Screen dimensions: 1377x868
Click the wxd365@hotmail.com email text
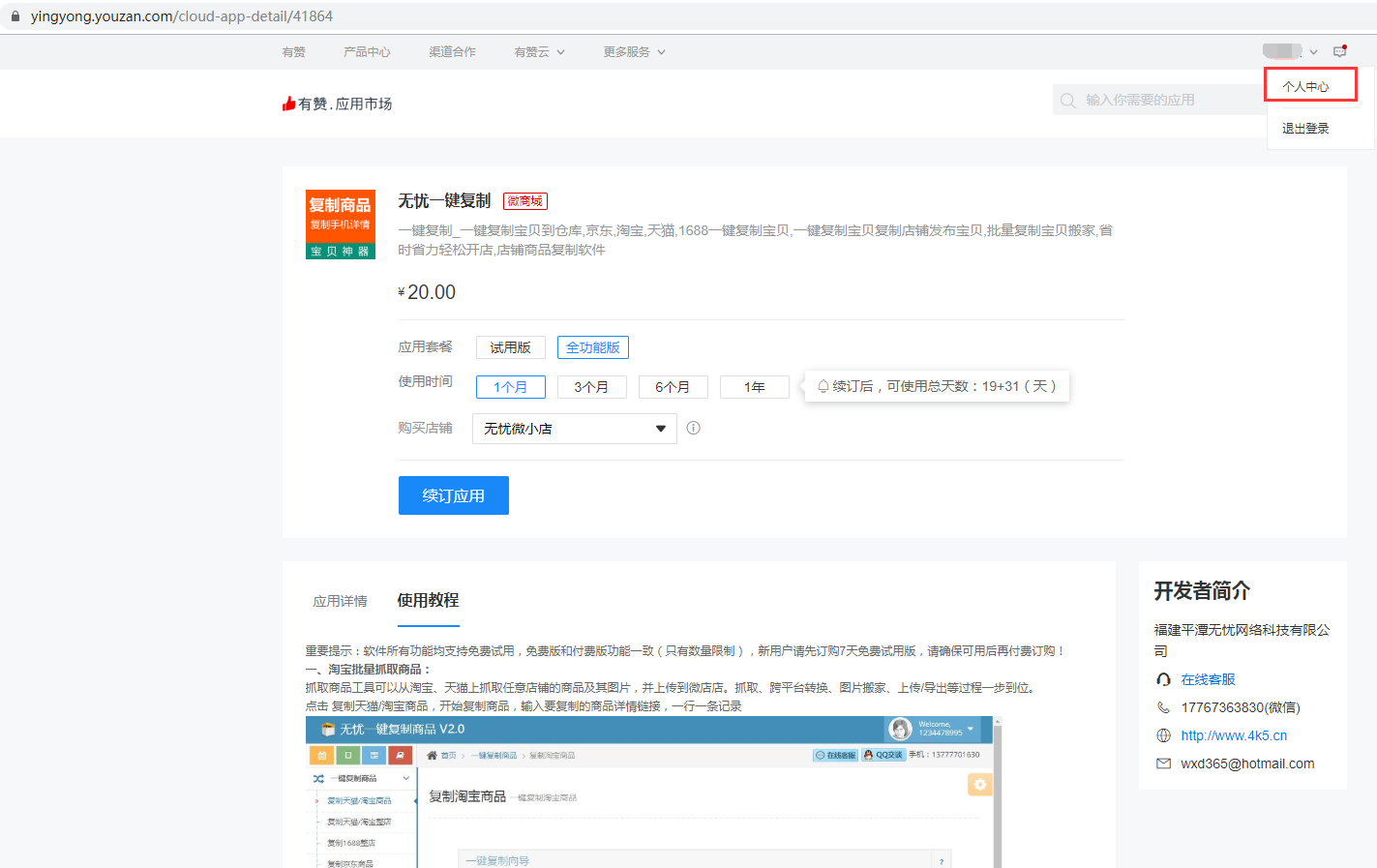pyautogui.click(x=1248, y=763)
